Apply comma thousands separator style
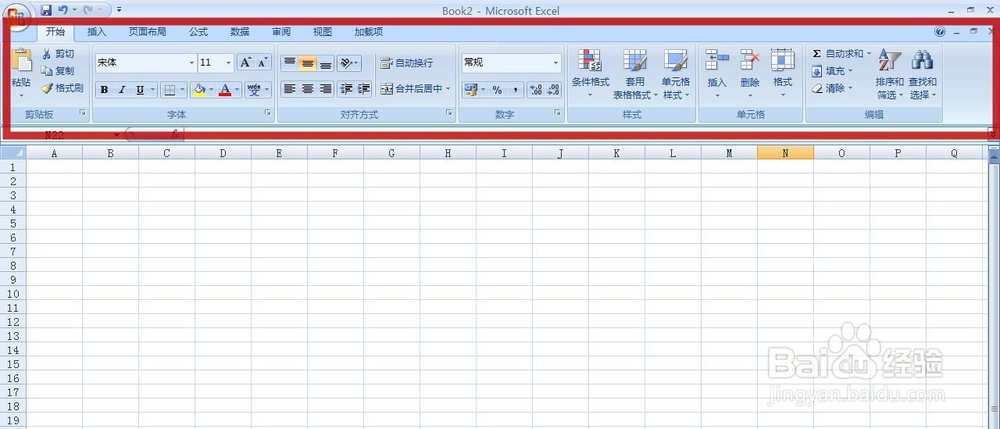1000x429 pixels. (x=515, y=90)
